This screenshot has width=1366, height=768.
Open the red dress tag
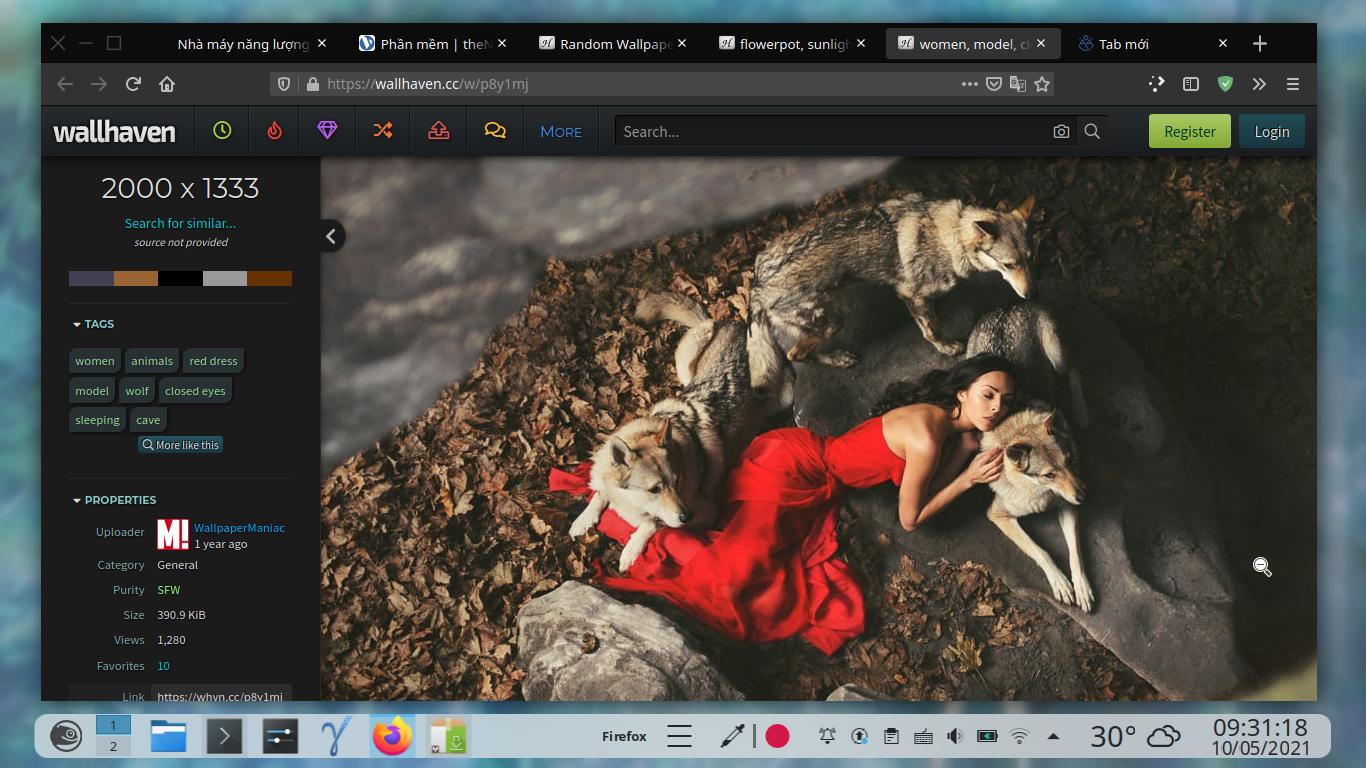pos(213,361)
